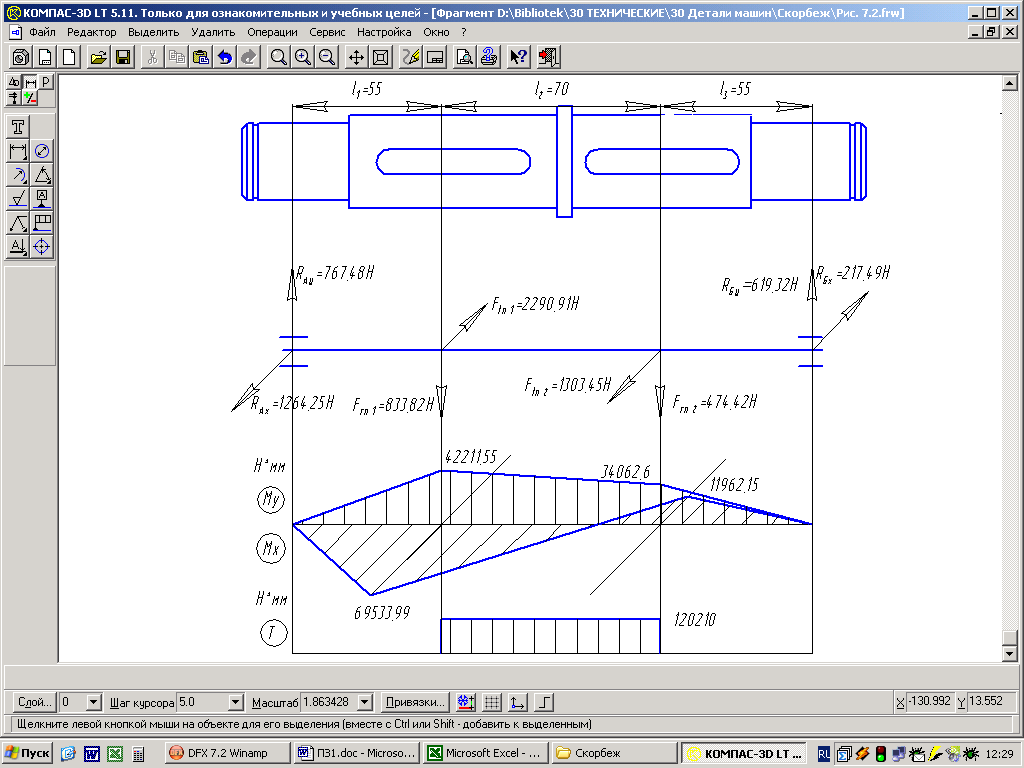Image resolution: width=1024 pixels, height=768 pixels.
Task: Click the title block table icon
Action: pos(435,57)
